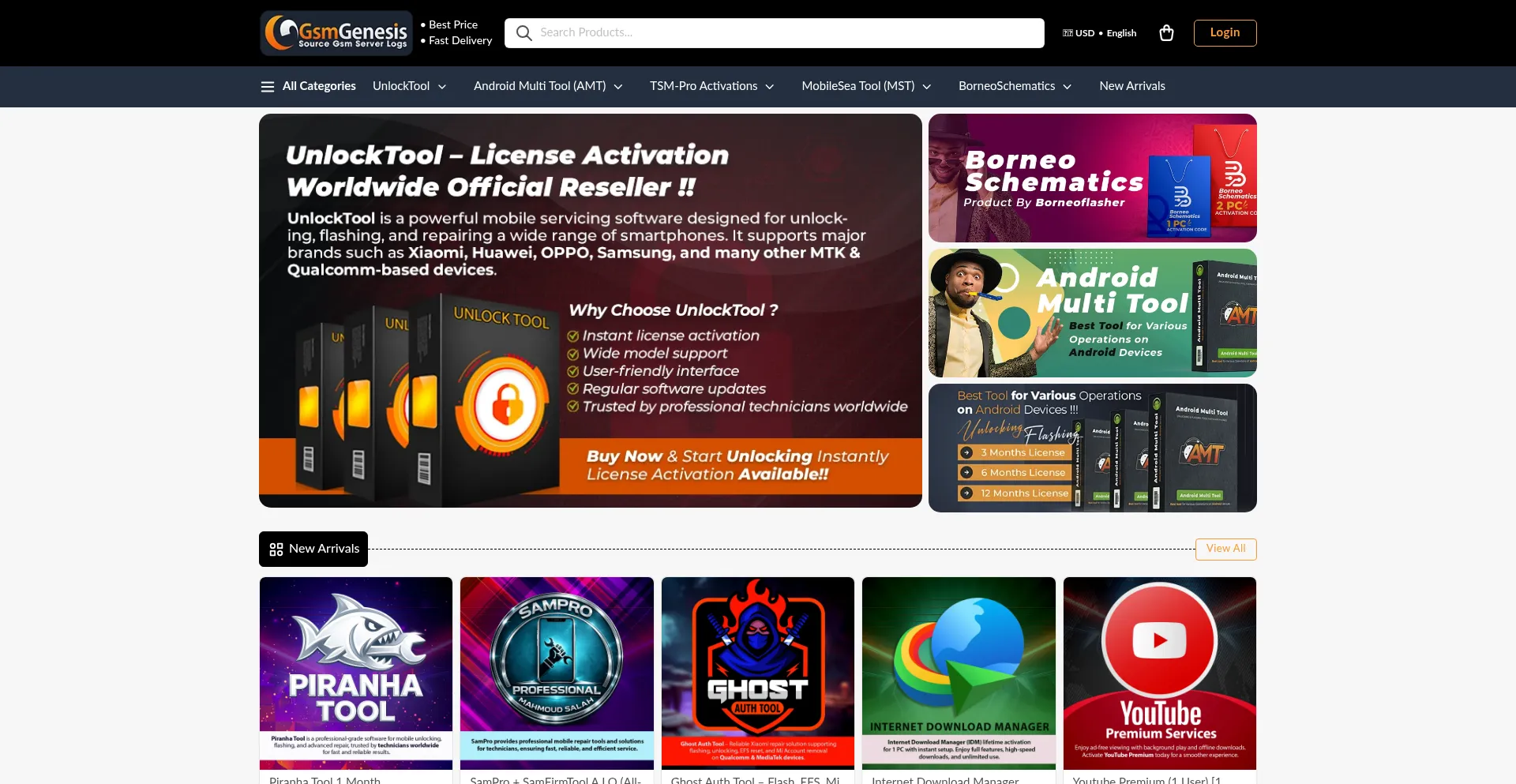Open the SamPro Professional product image
1516x784 pixels.
pos(557,673)
